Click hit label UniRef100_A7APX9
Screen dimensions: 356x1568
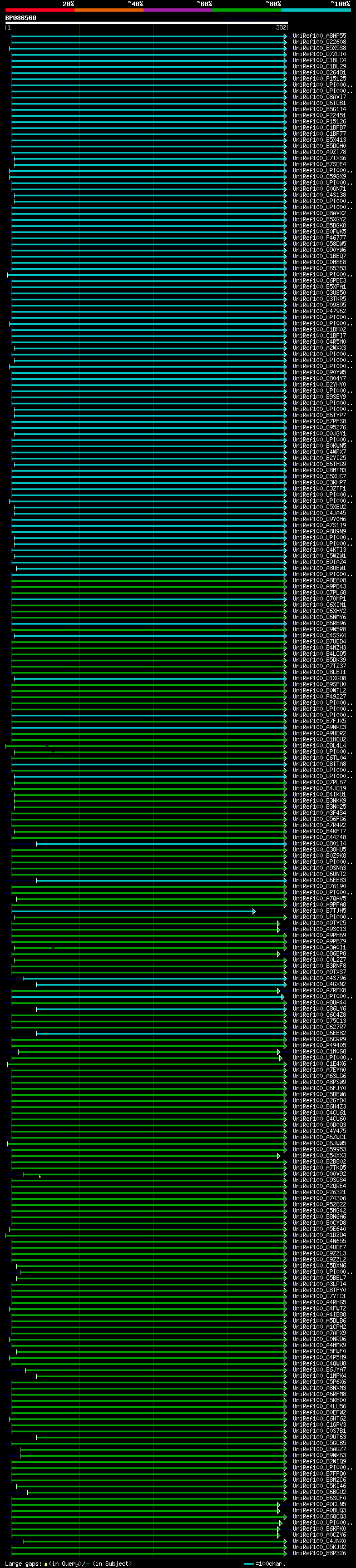[319, 1333]
